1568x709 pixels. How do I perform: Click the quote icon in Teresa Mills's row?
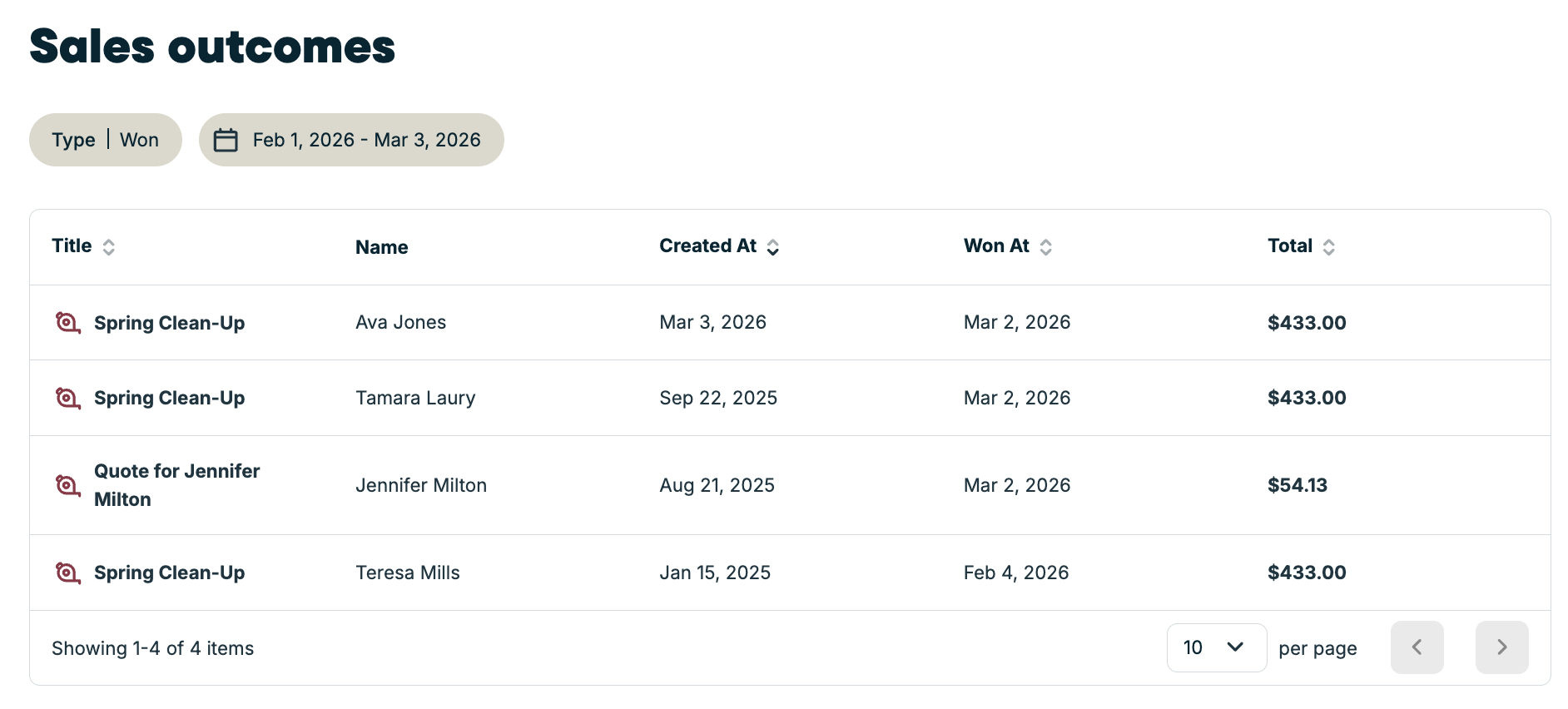click(67, 573)
